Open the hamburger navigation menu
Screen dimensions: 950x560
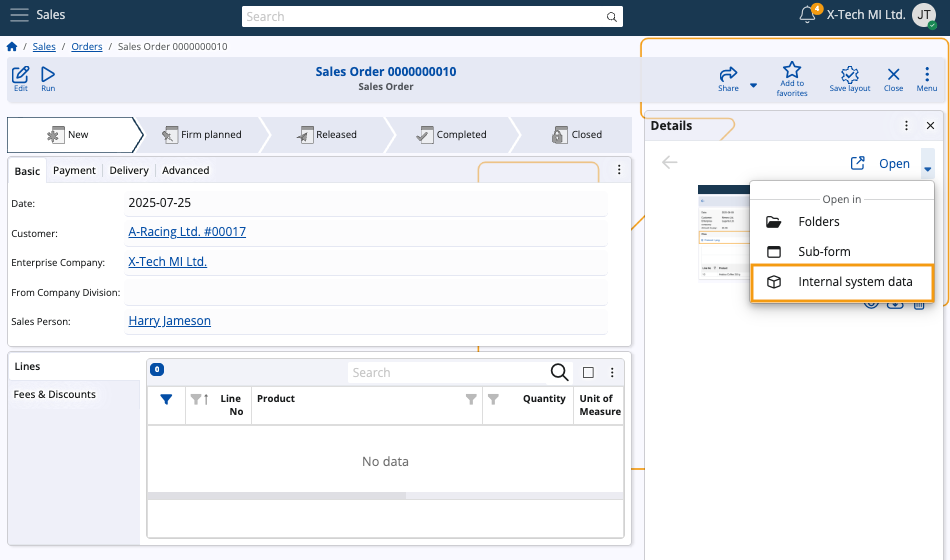click(x=19, y=15)
